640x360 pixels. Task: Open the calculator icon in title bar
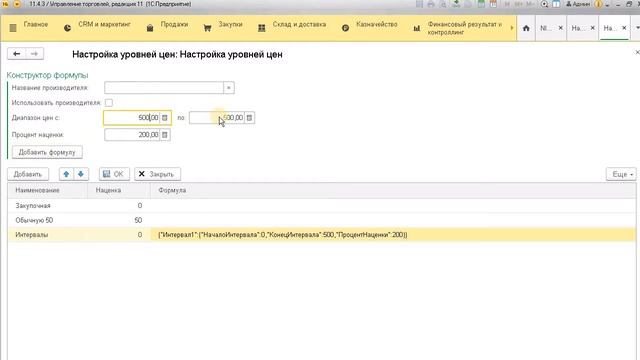click(481, 4)
